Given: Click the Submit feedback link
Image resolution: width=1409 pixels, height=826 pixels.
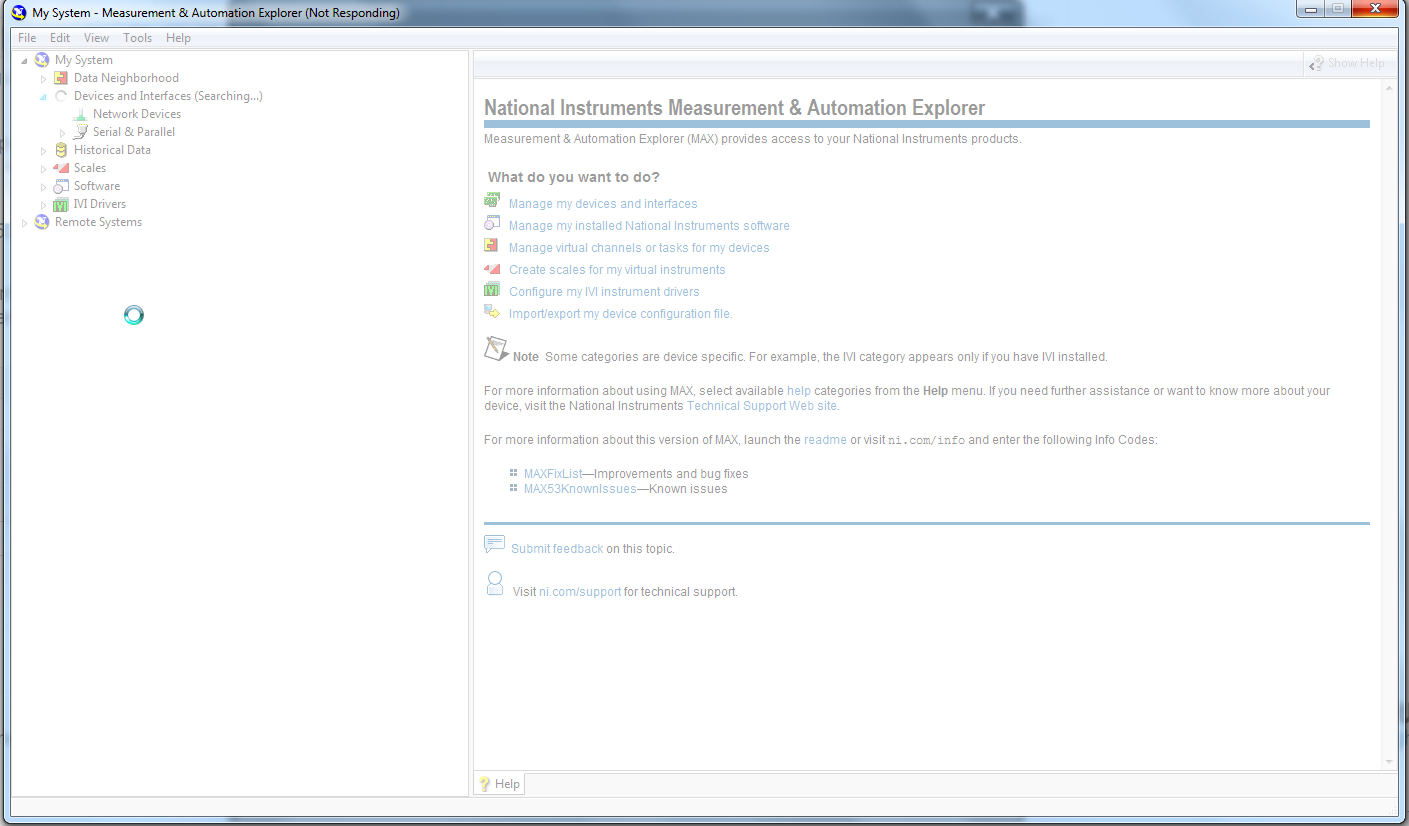Looking at the screenshot, I should pyautogui.click(x=557, y=549).
